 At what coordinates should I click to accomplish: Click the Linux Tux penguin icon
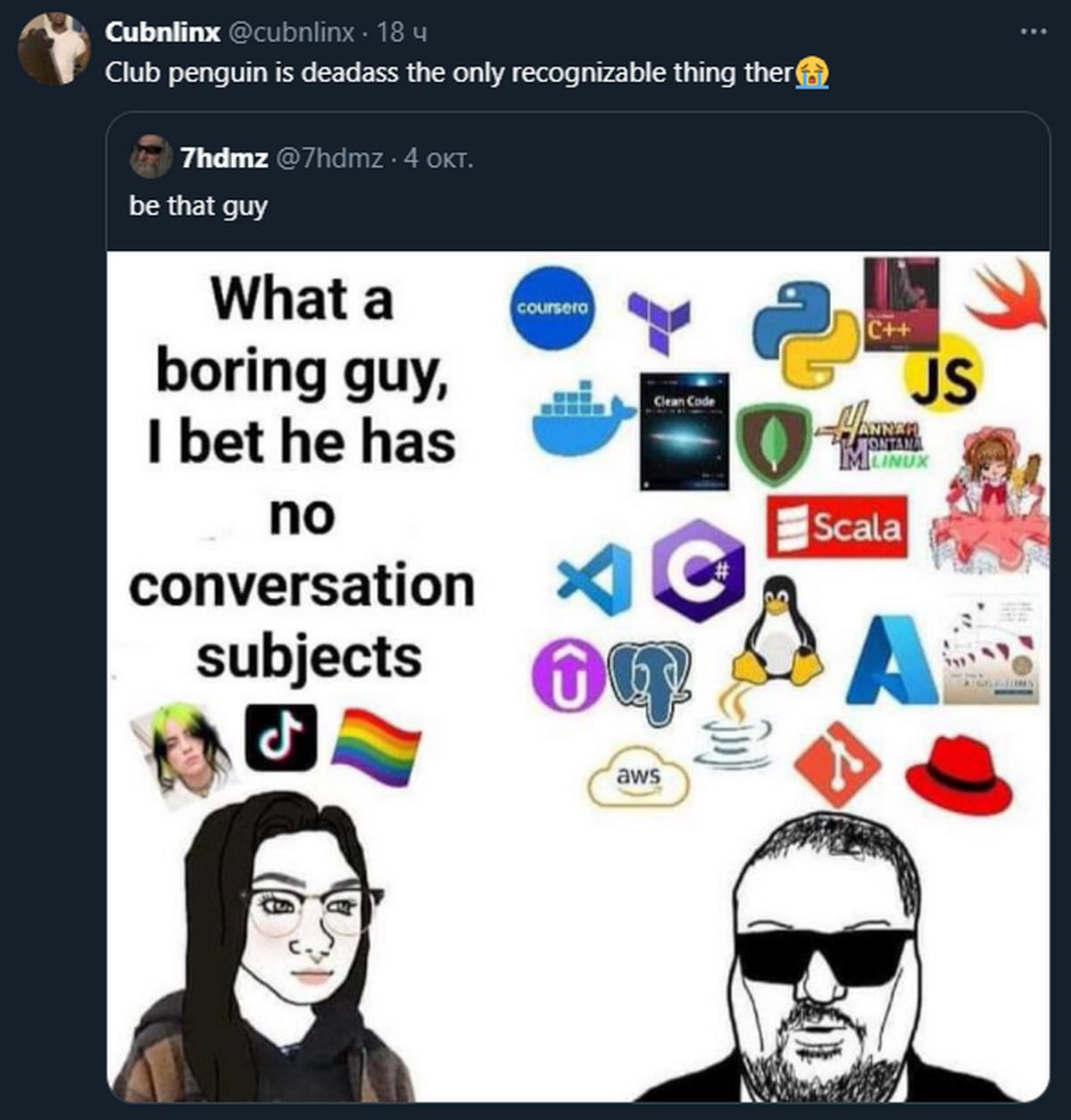pyautogui.click(x=778, y=632)
